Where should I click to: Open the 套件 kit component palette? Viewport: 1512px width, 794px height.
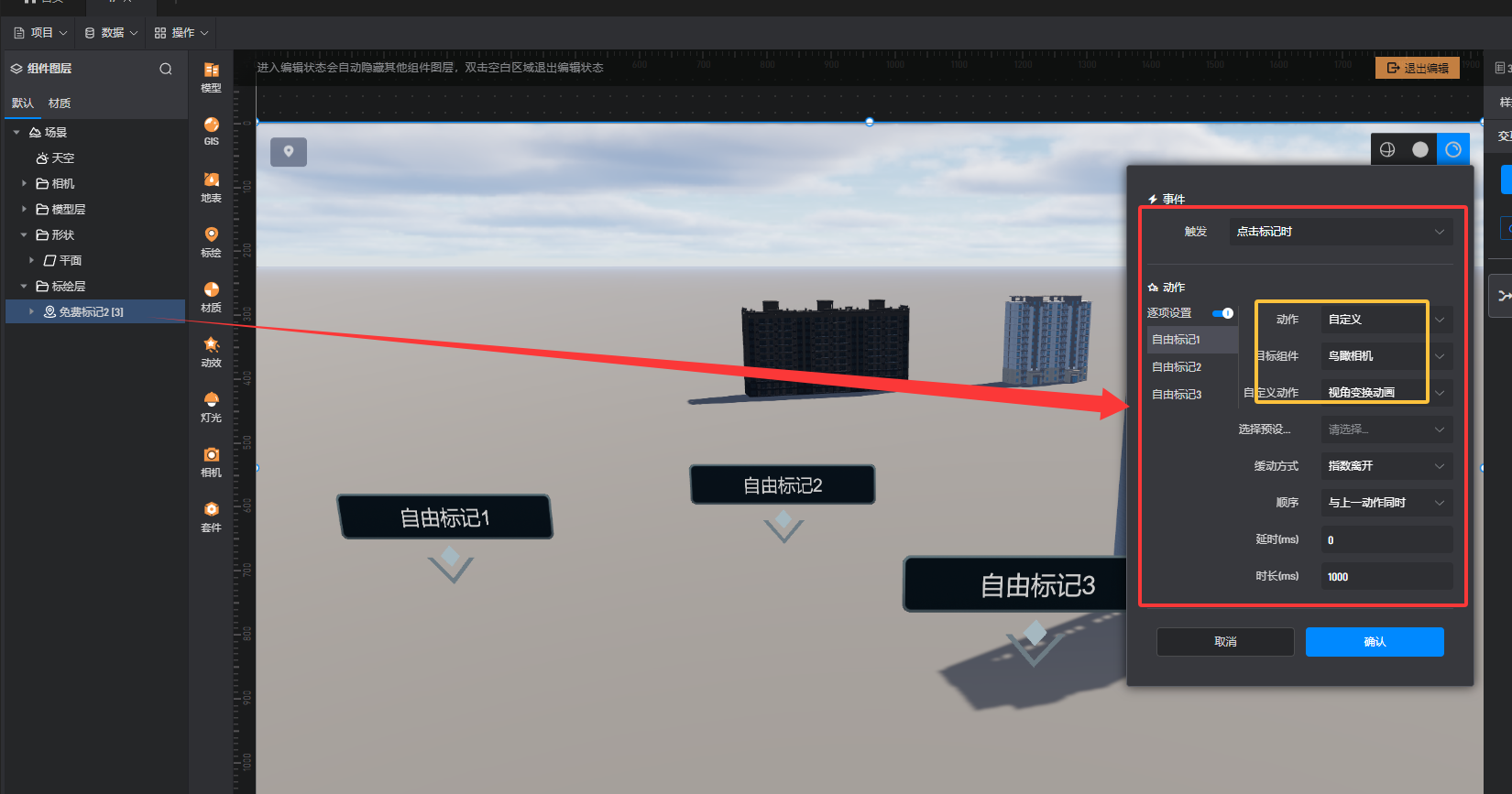(211, 517)
